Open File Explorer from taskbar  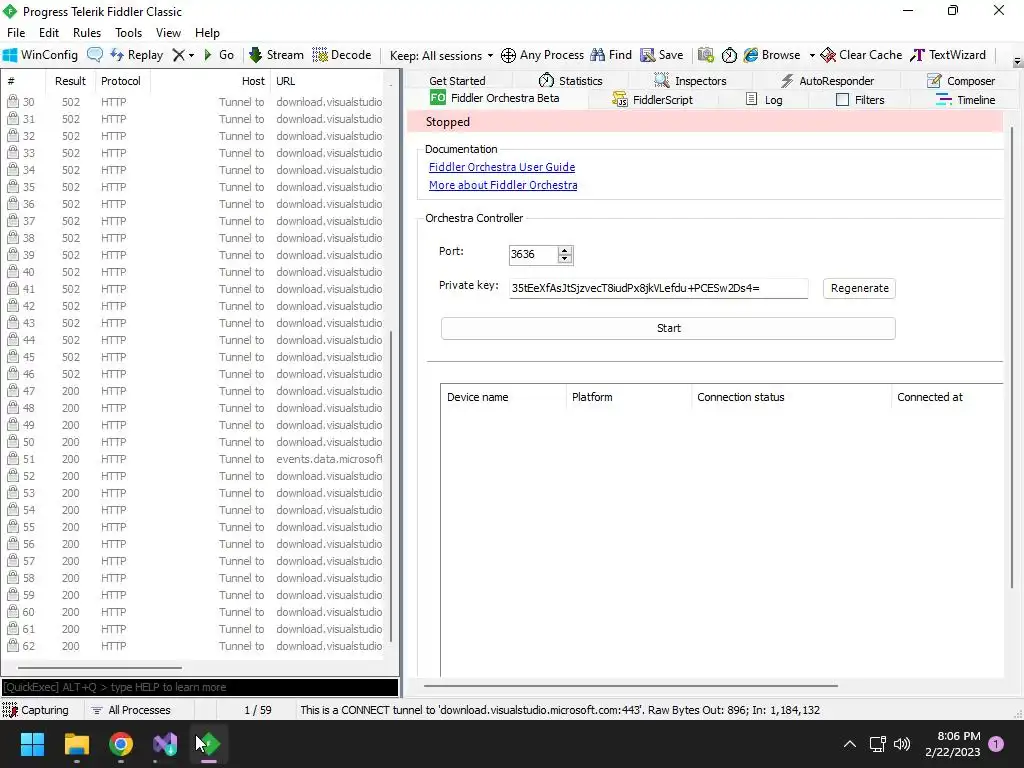tap(76, 744)
